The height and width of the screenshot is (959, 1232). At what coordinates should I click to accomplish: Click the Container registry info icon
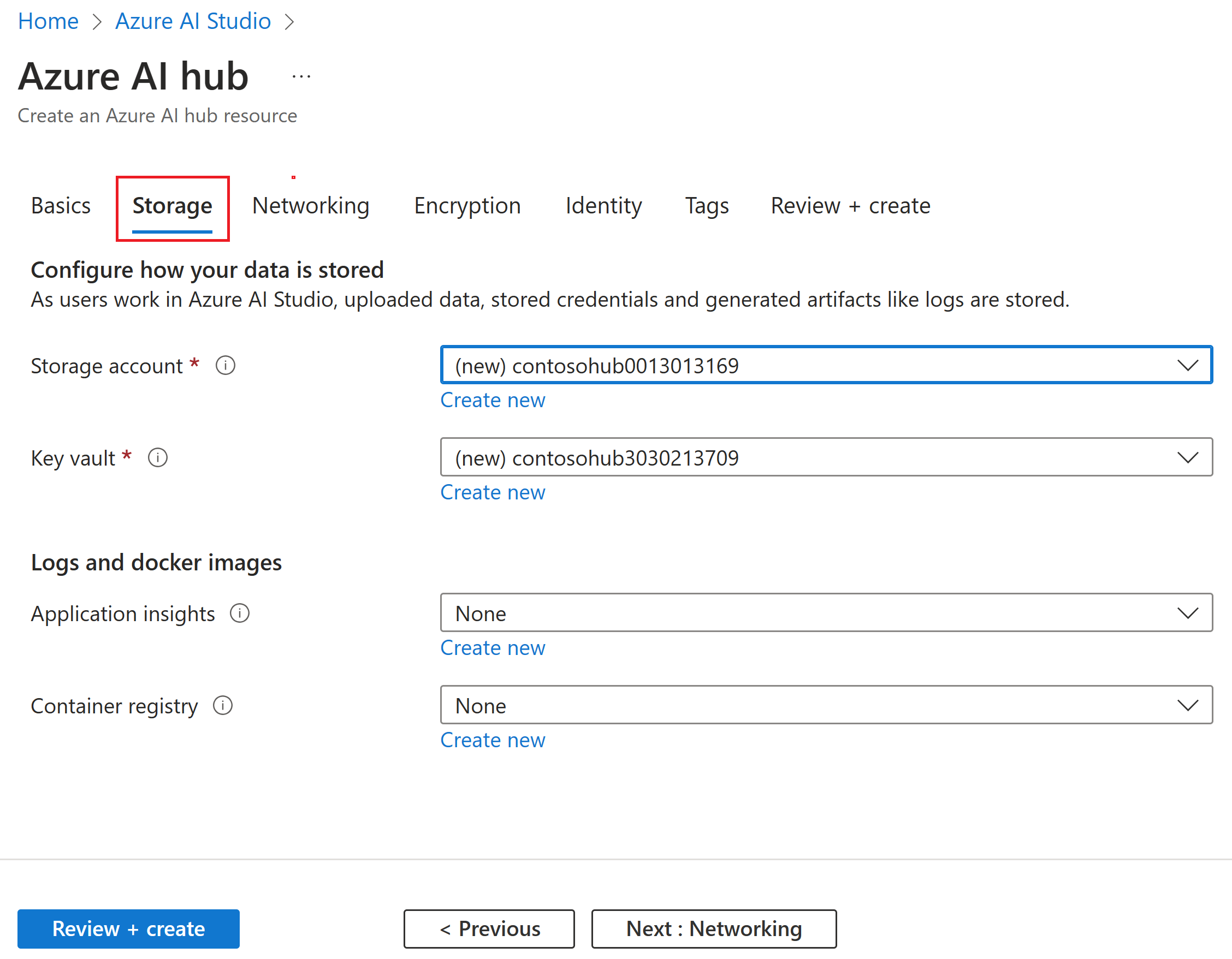(222, 706)
